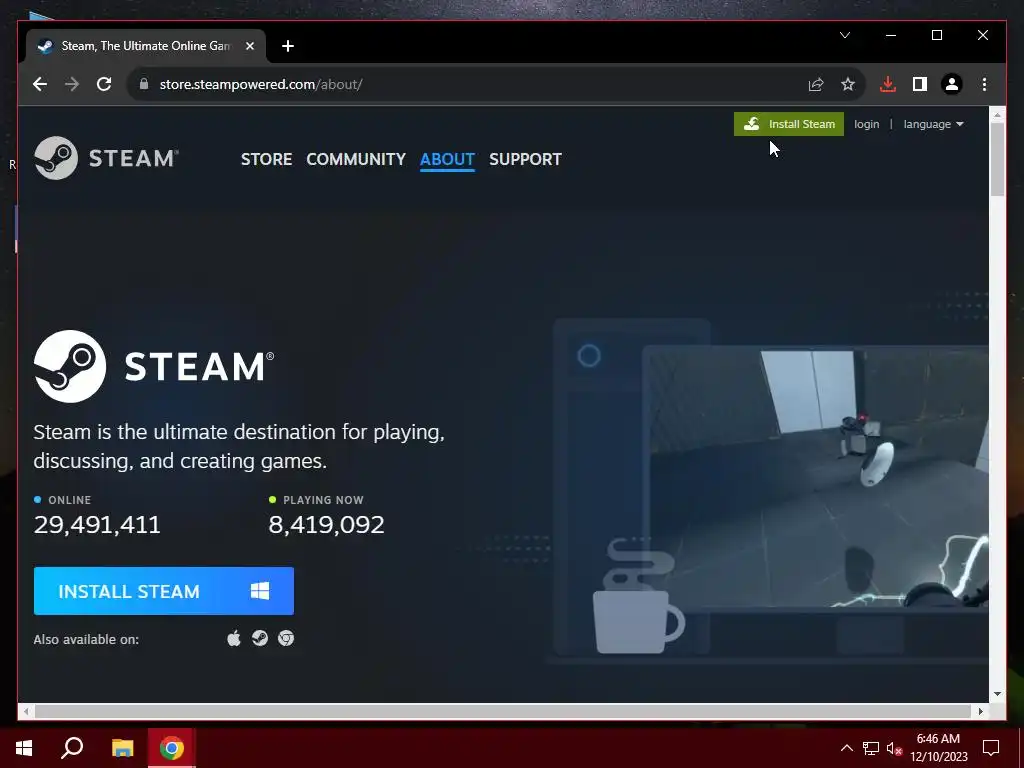The width and height of the screenshot is (1024, 768).
Task: Choose the Apple macOS download icon
Action: tap(234, 638)
